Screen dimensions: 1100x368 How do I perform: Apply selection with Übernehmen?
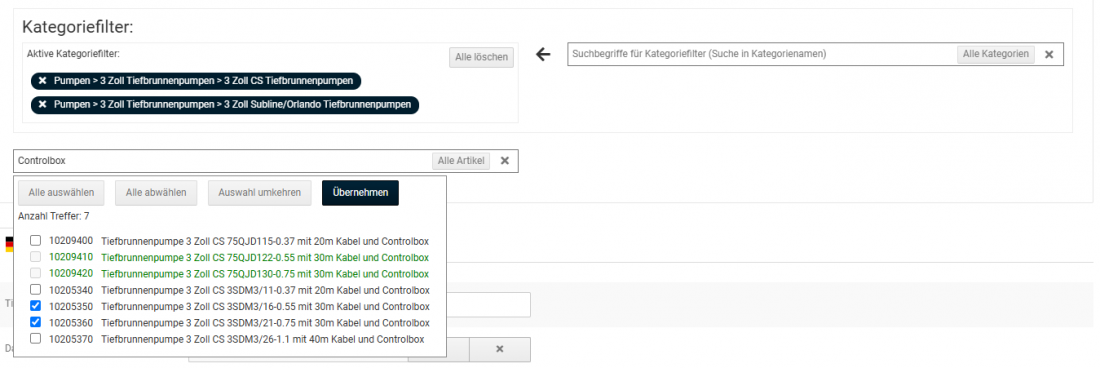click(x=361, y=193)
